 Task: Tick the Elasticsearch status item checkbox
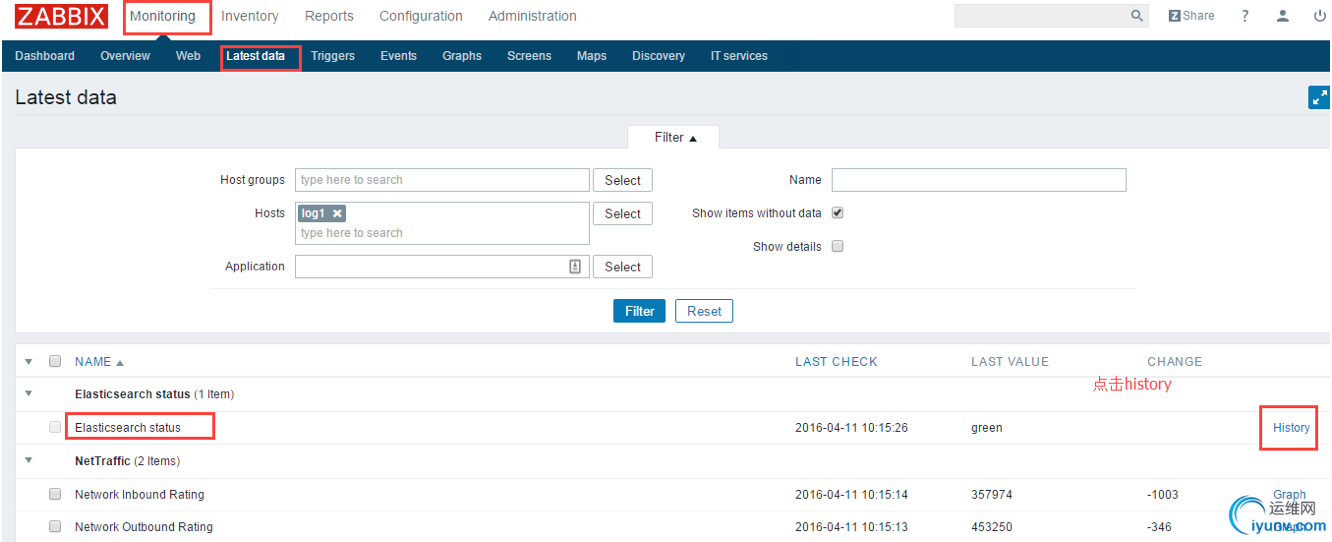coord(55,427)
